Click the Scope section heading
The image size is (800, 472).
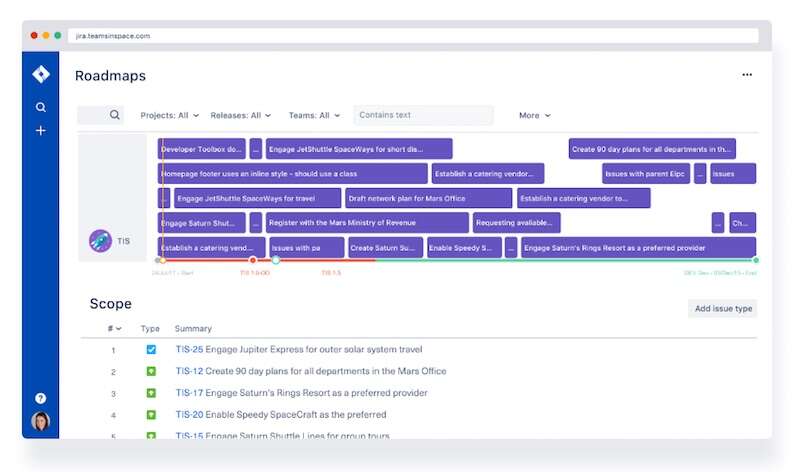point(111,304)
